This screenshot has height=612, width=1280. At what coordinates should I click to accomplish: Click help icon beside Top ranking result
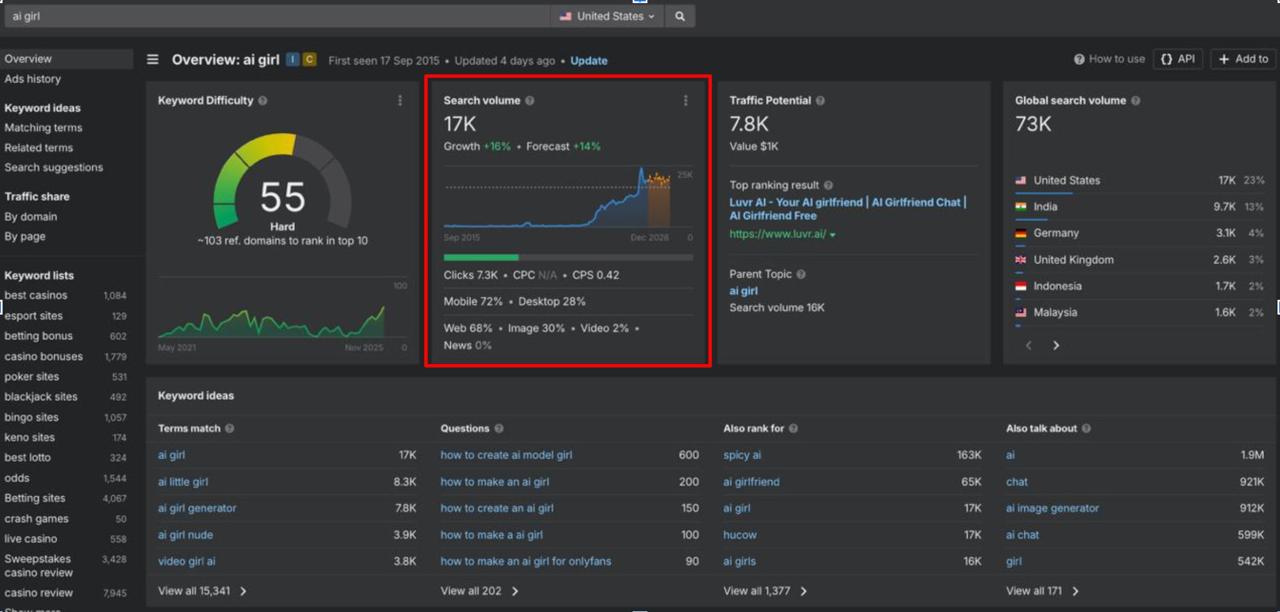[x=828, y=185]
